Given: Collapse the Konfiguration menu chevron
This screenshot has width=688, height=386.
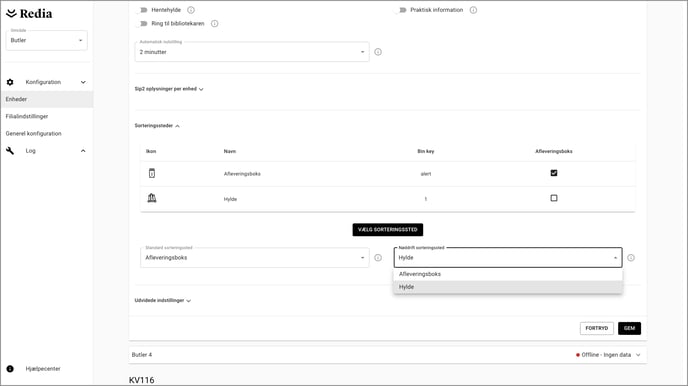Looking at the screenshot, I should point(83,82).
